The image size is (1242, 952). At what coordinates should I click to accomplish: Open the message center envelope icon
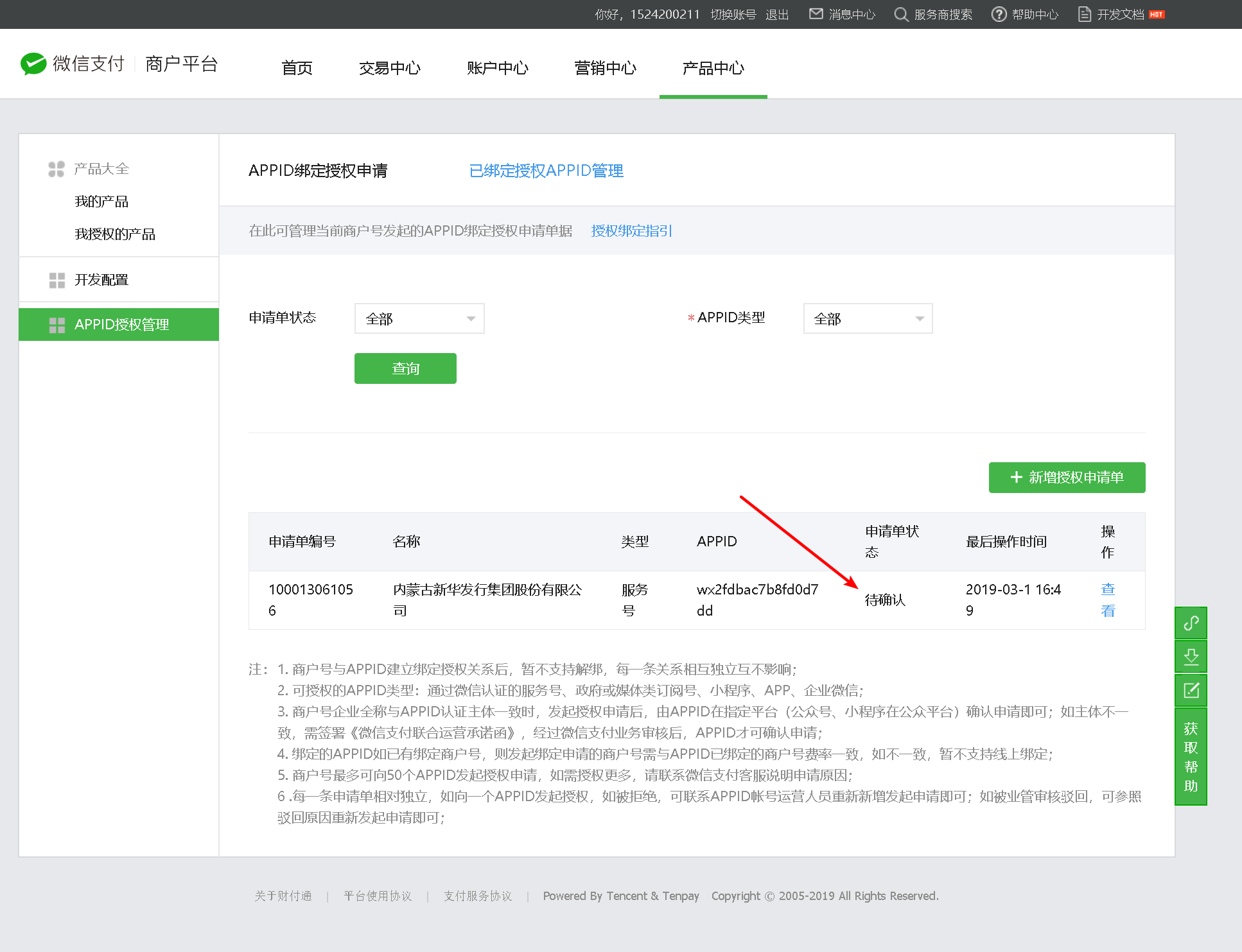coord(816,14)
